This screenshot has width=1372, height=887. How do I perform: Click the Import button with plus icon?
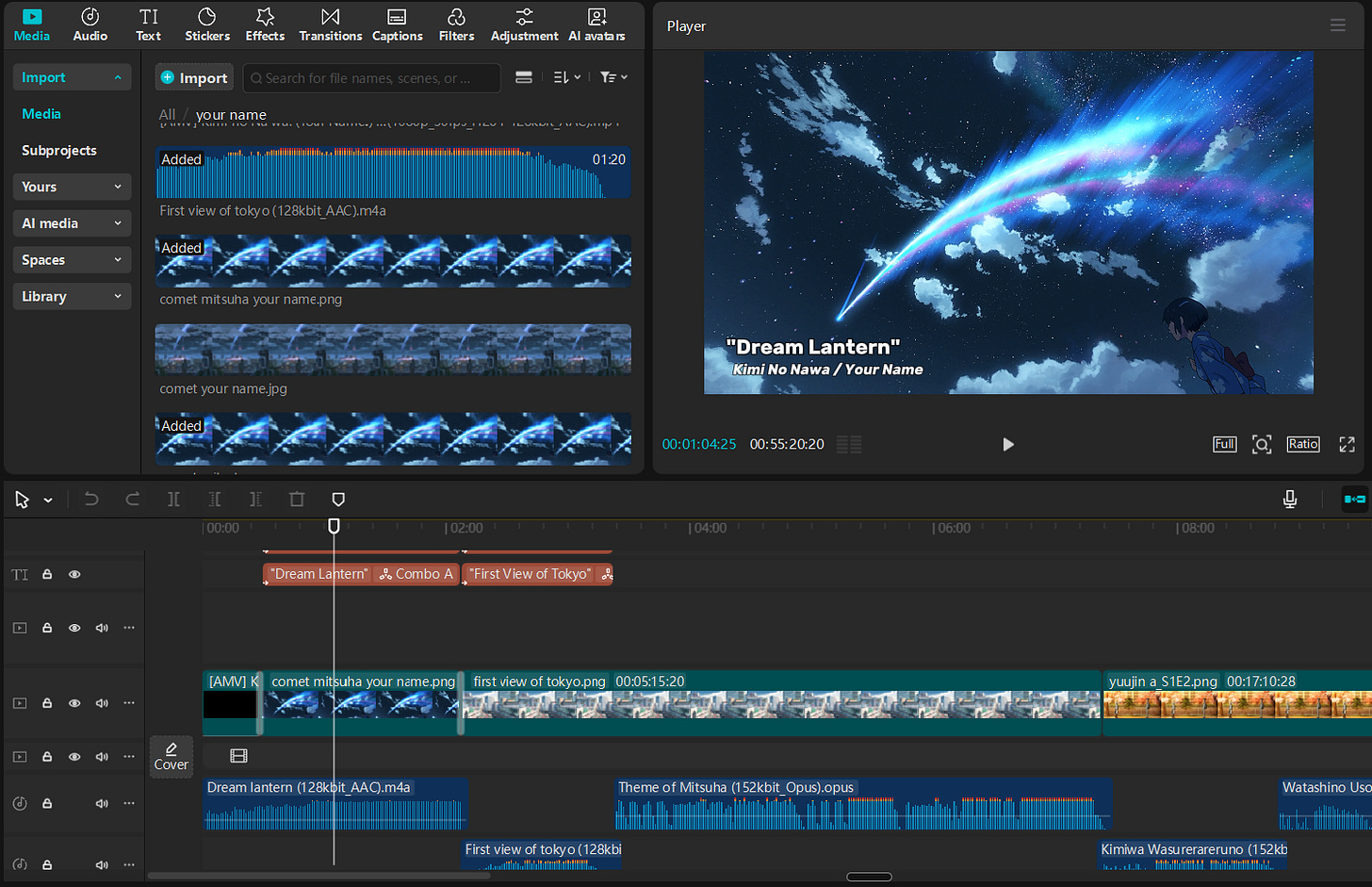click(x=194, y=78)
